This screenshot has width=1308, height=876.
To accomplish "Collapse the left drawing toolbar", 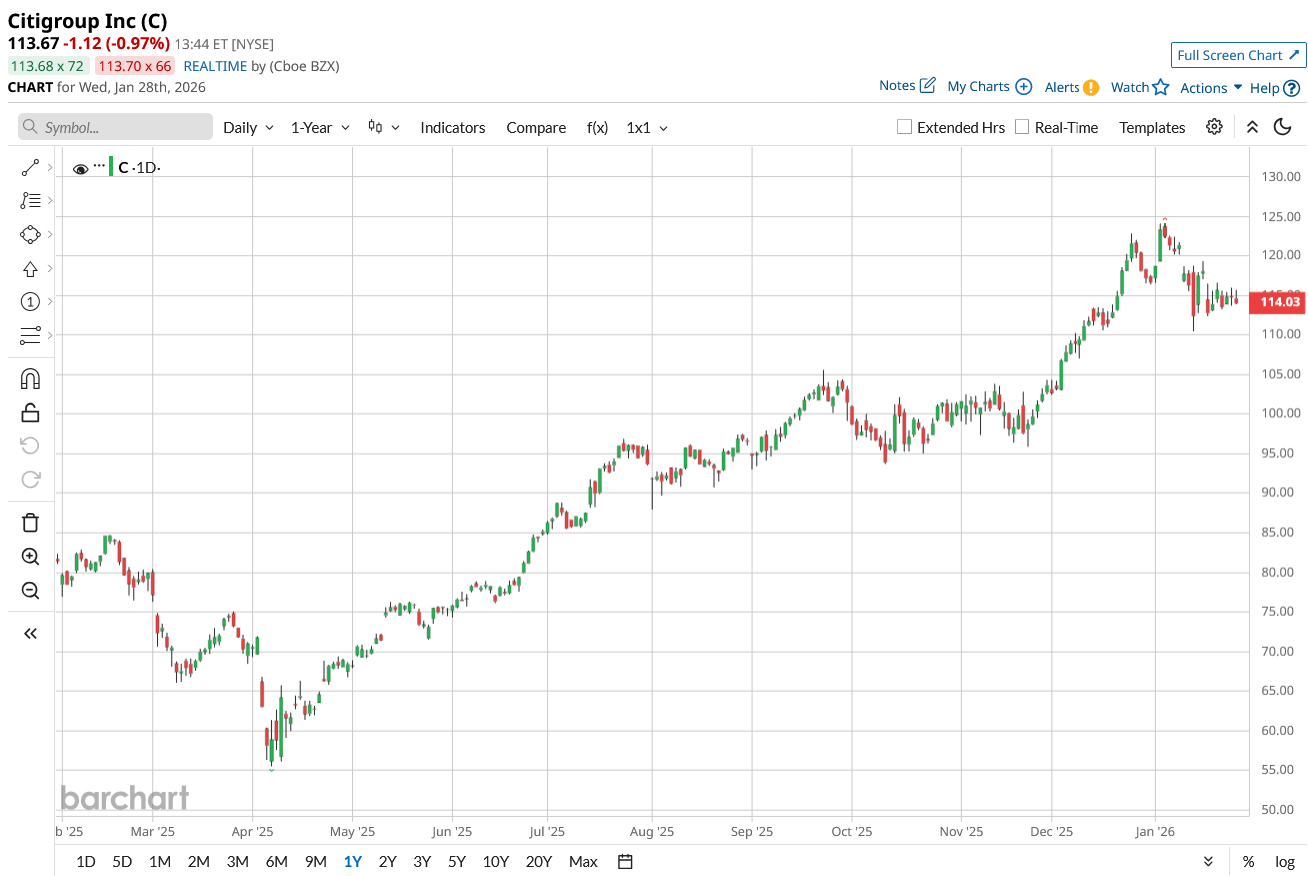I will click(x=30, y=633).
